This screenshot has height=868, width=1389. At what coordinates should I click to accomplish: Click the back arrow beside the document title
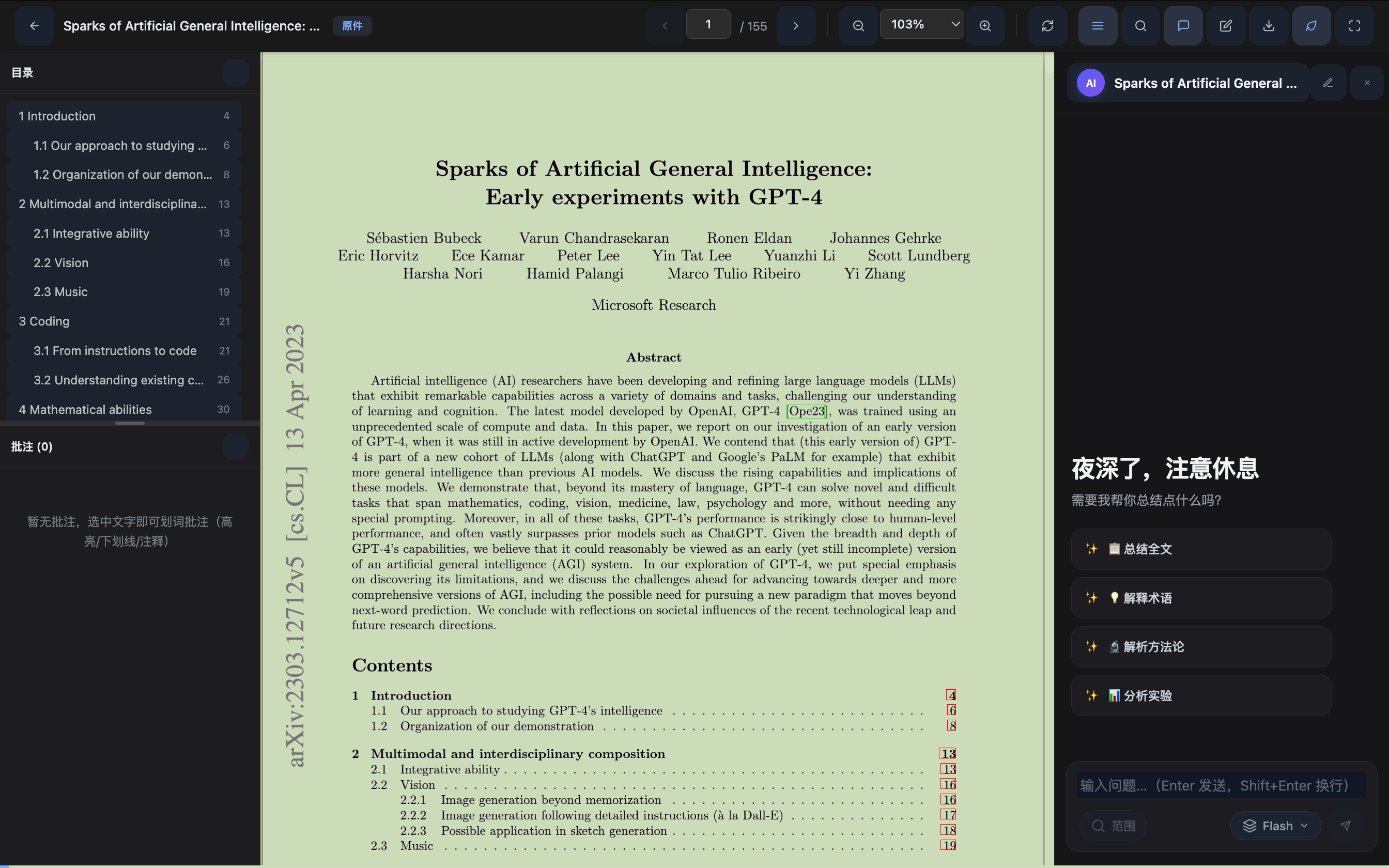point(35,26)
